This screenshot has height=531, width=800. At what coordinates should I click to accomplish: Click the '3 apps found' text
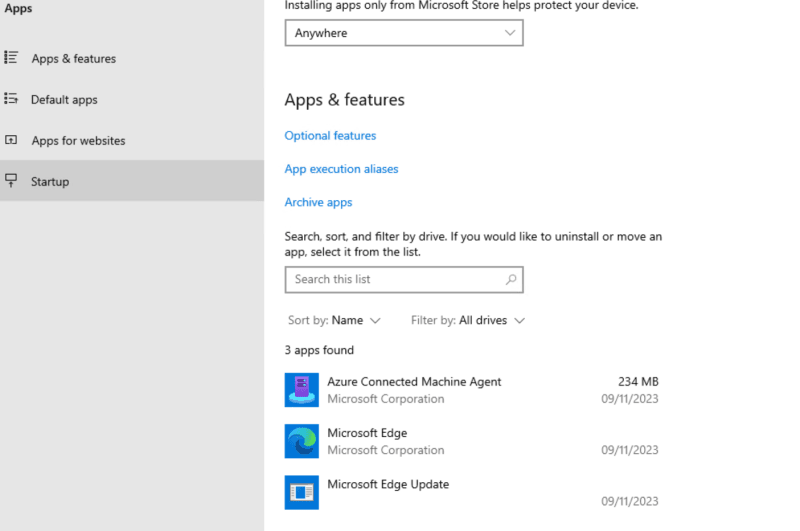coord(319,350)
